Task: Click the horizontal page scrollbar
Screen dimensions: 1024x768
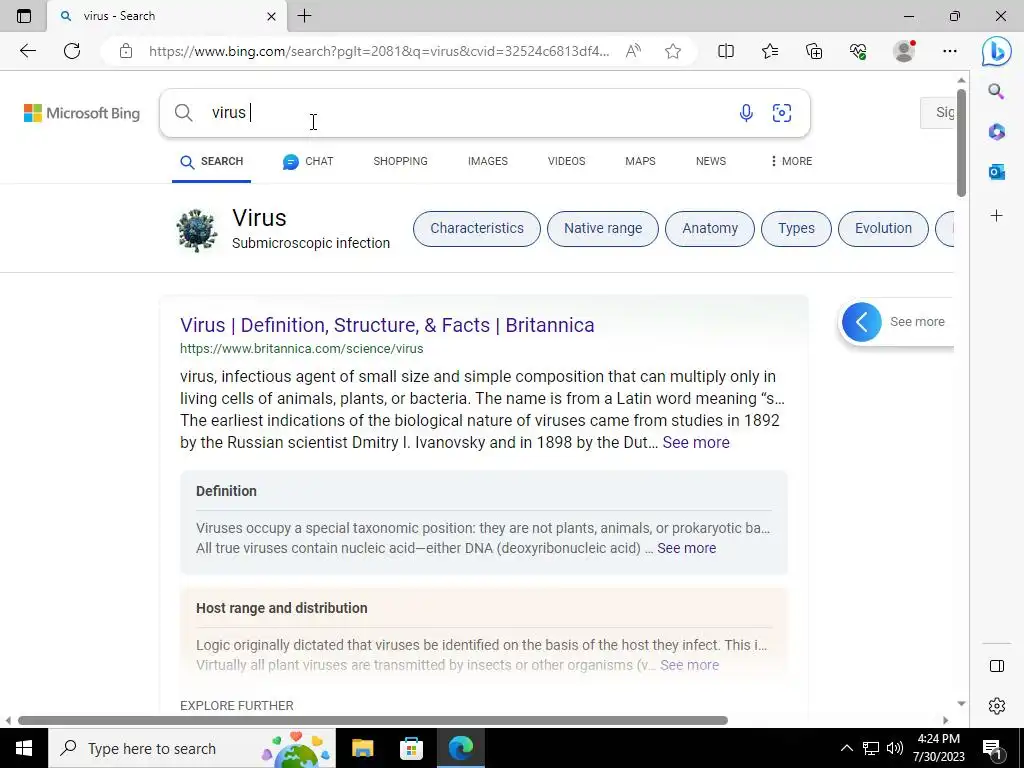Action: [x=372, y=720]
